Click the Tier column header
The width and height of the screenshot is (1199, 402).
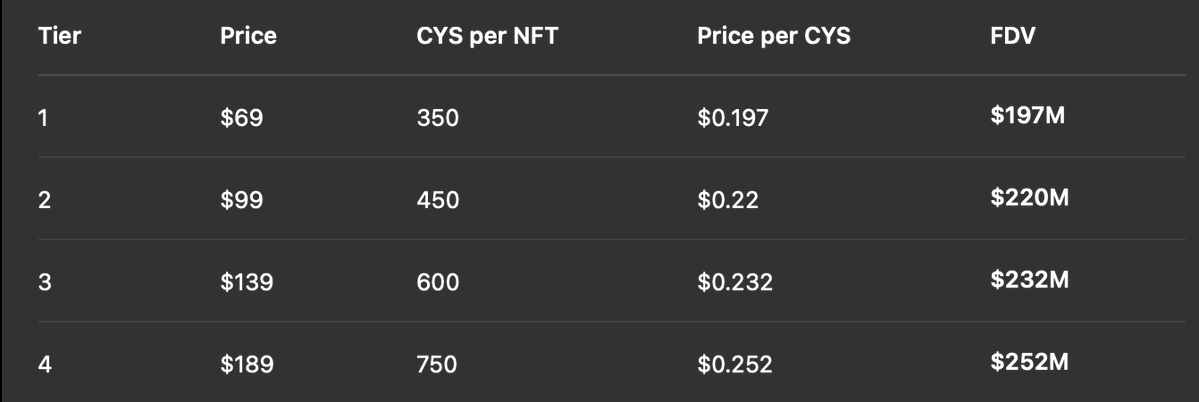tap(59, 36)
